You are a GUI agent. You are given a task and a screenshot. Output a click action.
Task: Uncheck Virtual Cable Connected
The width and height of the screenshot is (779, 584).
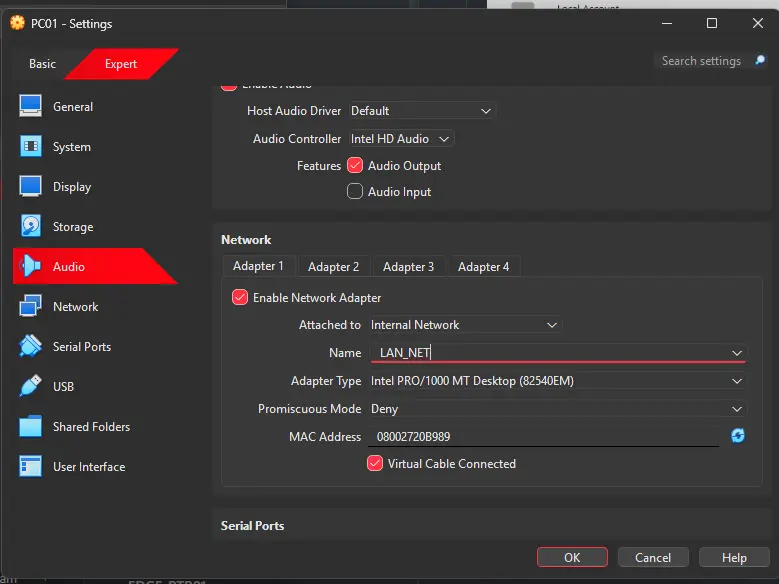tap(375, 463)
